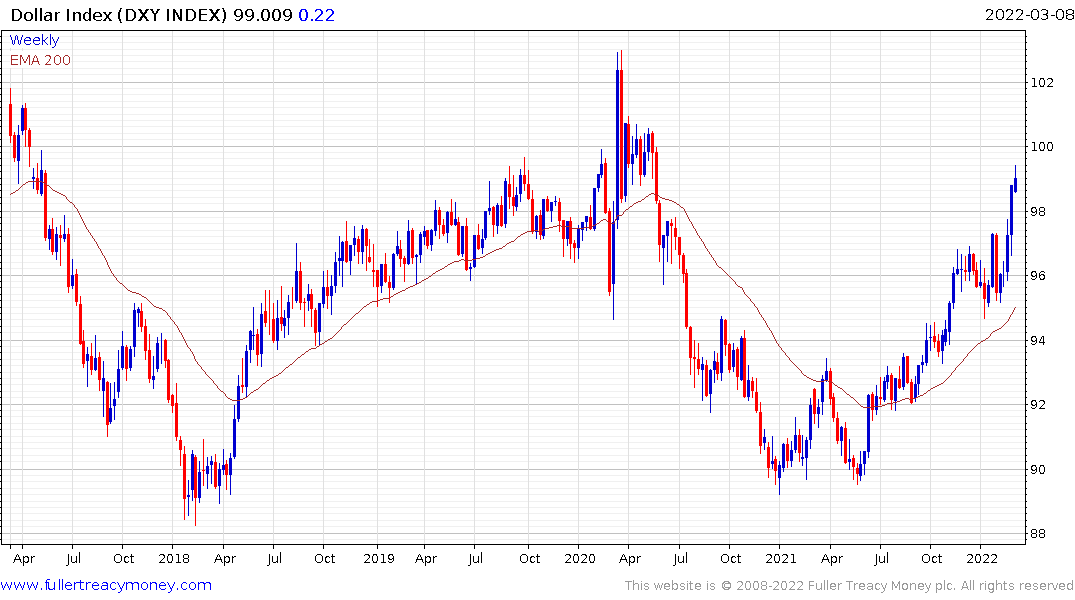Click the blue change value 0.22
The height and width of the screenshot is (600, 1075).
[x=317, y=15]
